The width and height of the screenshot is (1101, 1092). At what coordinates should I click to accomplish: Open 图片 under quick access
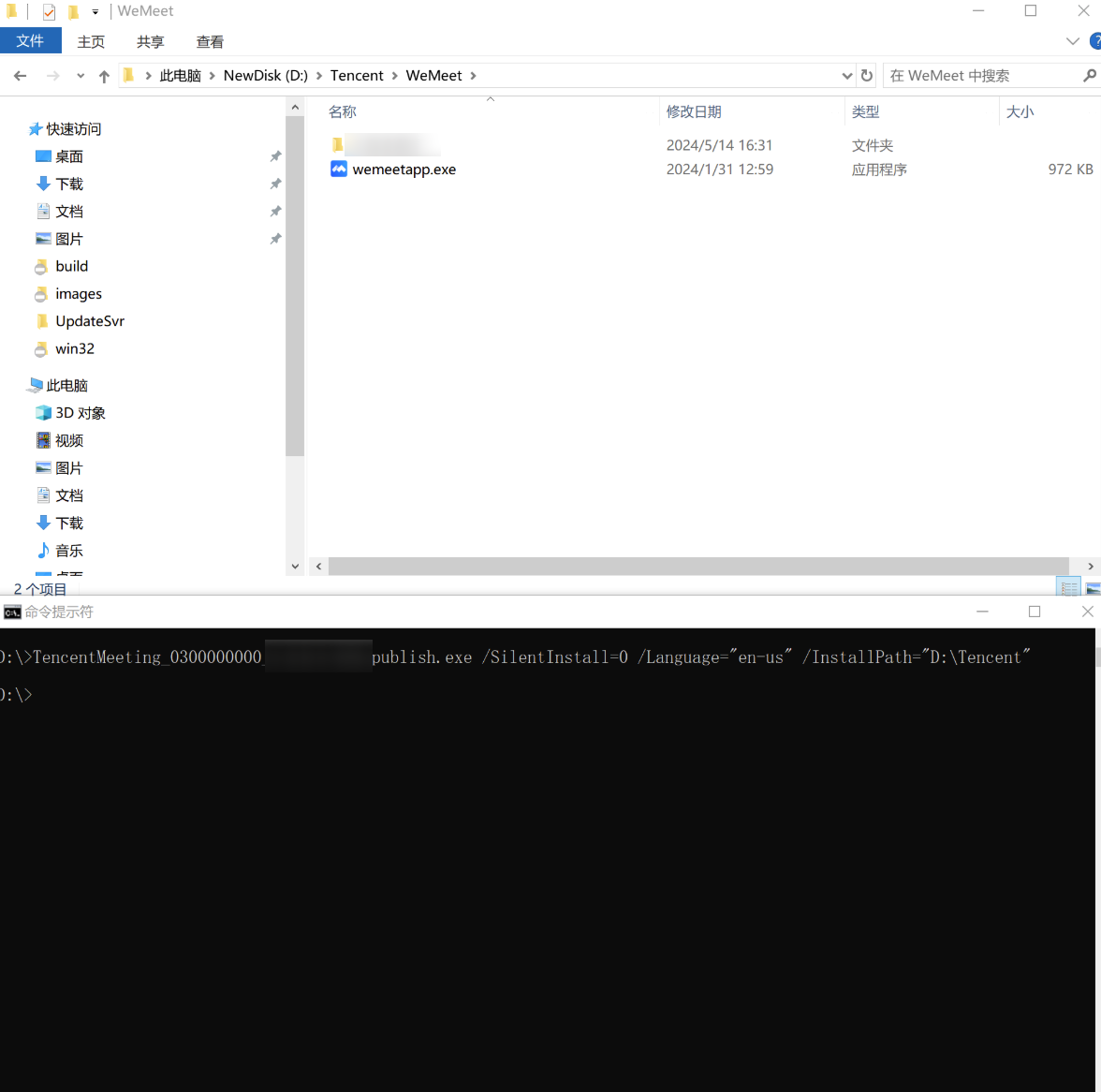coord(69,239)
